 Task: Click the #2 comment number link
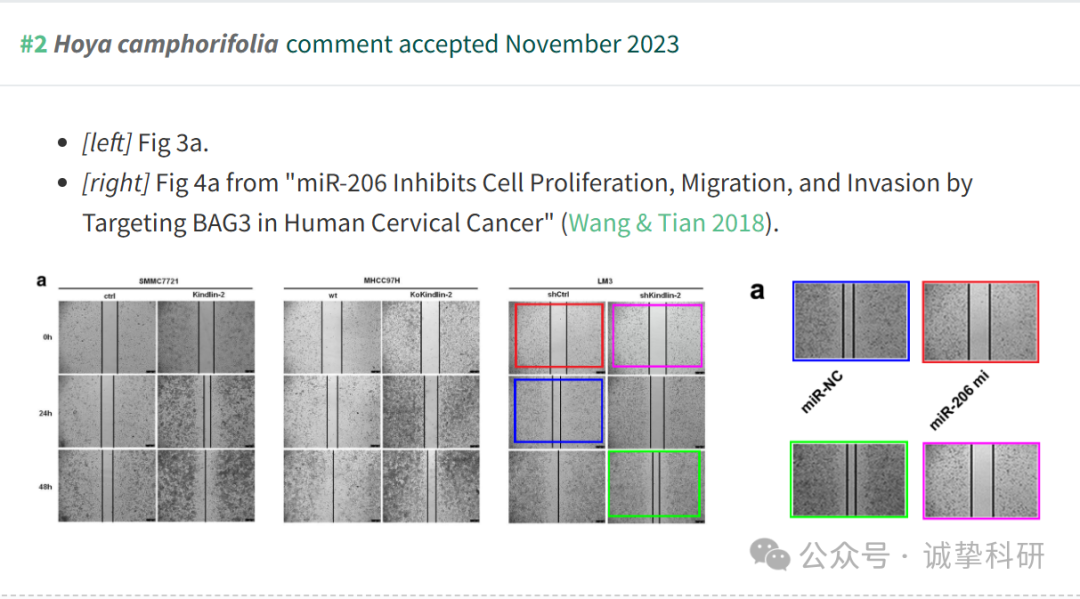click(34, 44)
